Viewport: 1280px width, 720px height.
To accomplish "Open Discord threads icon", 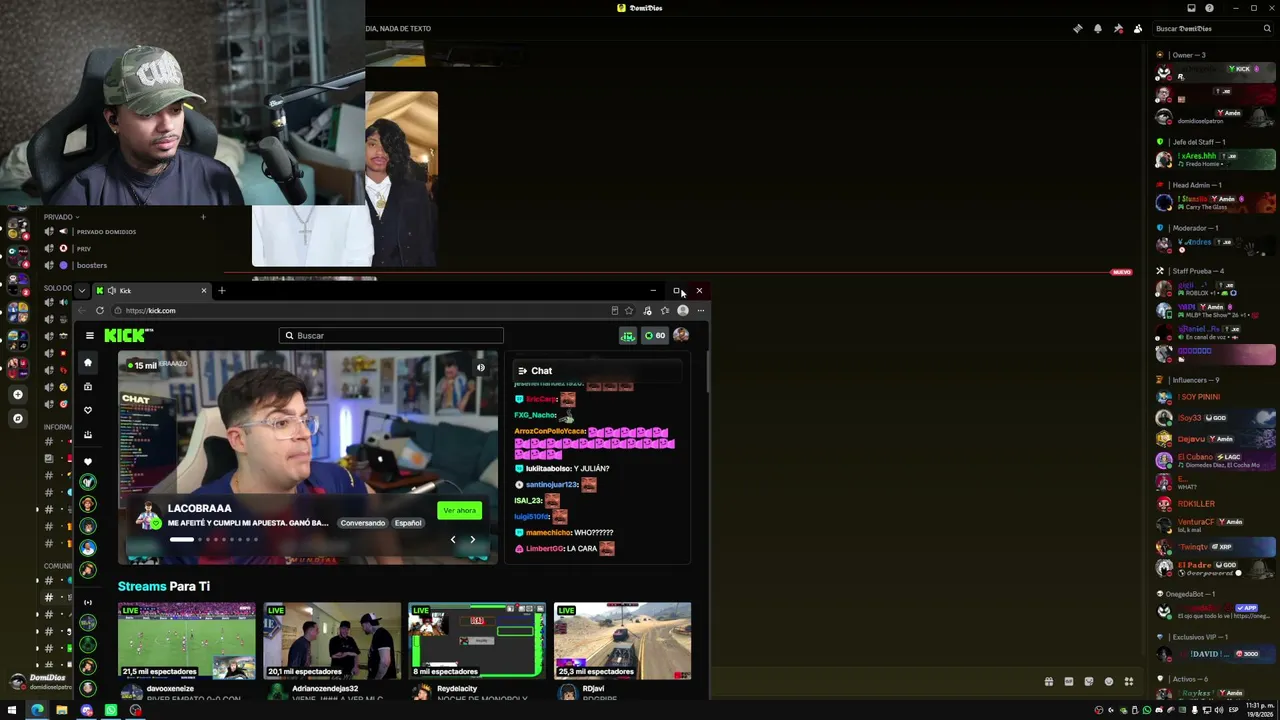I will coord(1077,29).
